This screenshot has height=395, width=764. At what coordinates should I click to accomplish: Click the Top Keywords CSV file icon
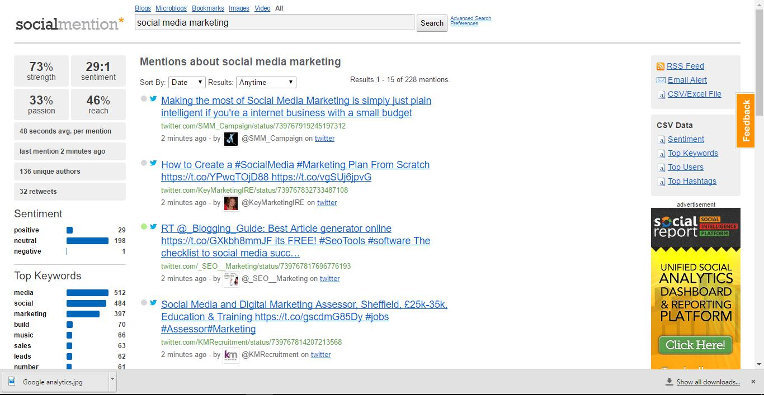[x=661, y=154]
